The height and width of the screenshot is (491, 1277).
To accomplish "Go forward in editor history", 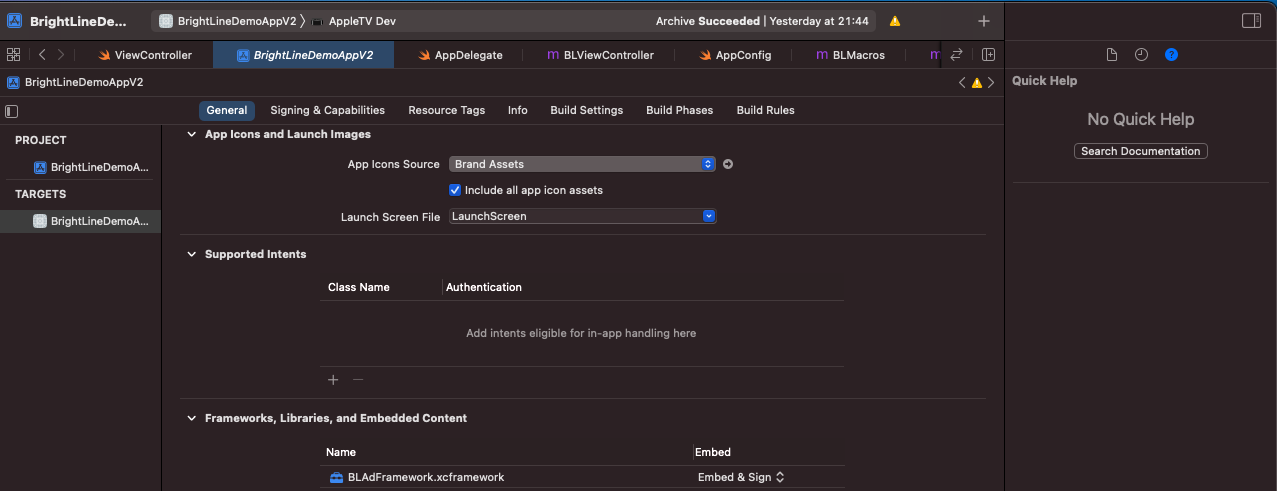I will click(61, 55).
